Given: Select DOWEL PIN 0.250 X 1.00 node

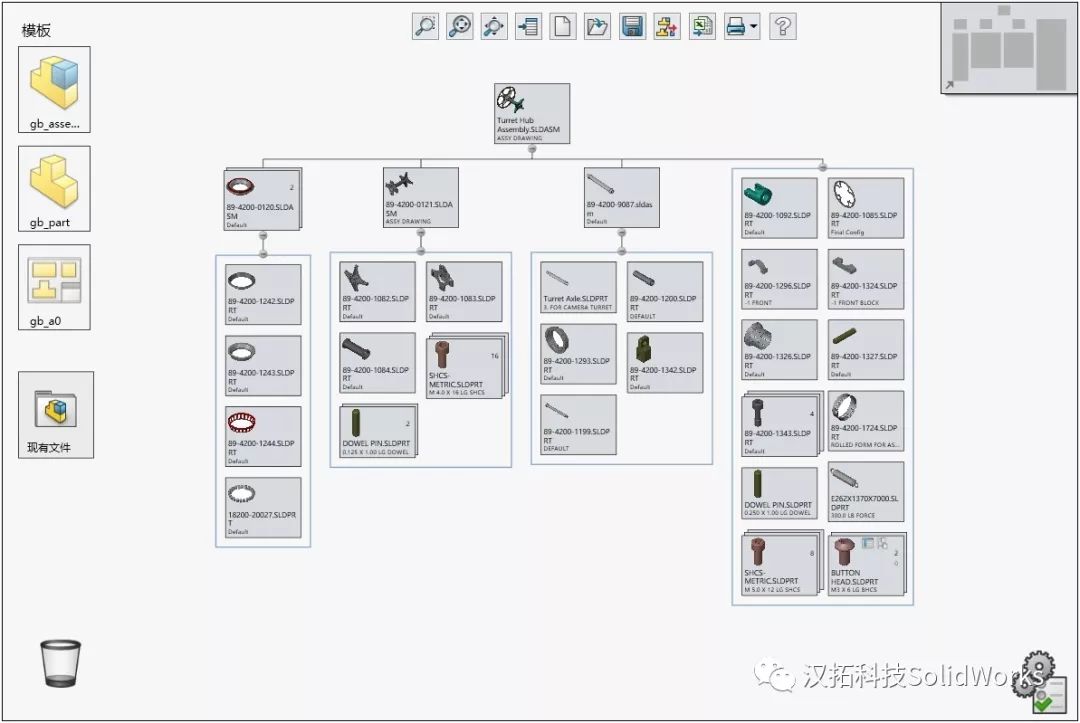Looking at the screenshot, I should pos(780,492).
